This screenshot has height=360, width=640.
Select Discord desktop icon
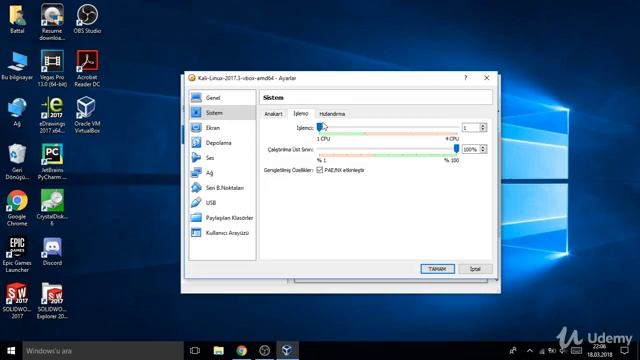[x=52, y=251]
